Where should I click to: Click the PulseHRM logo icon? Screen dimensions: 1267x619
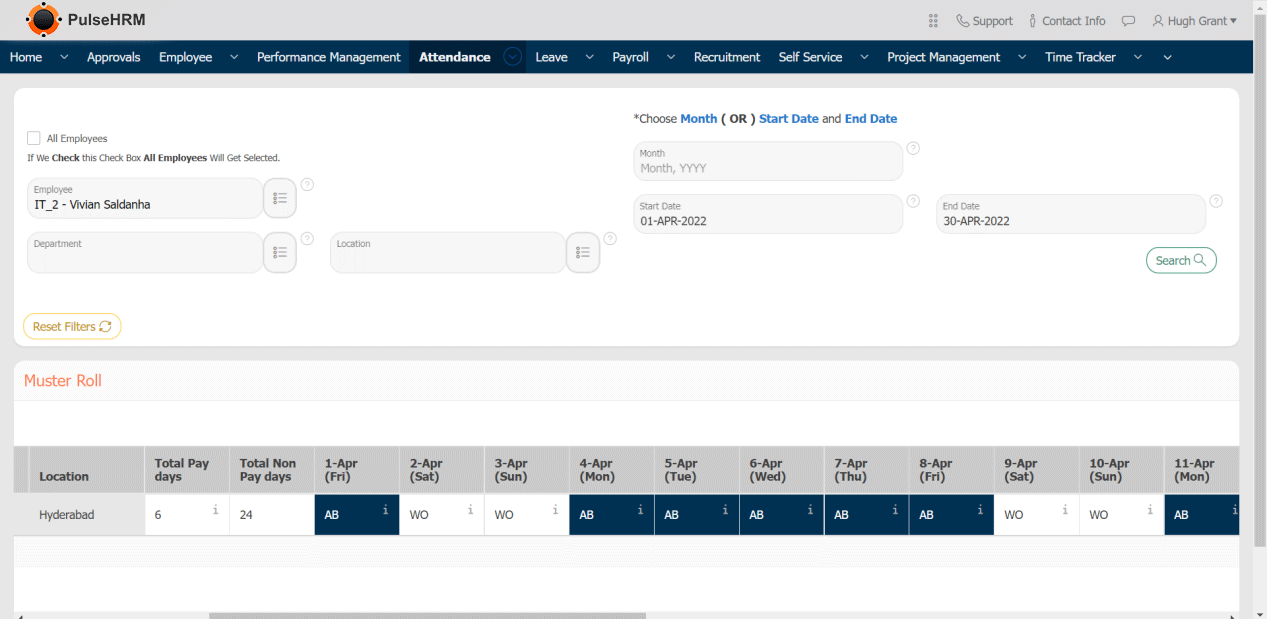(x=43, y=20)
